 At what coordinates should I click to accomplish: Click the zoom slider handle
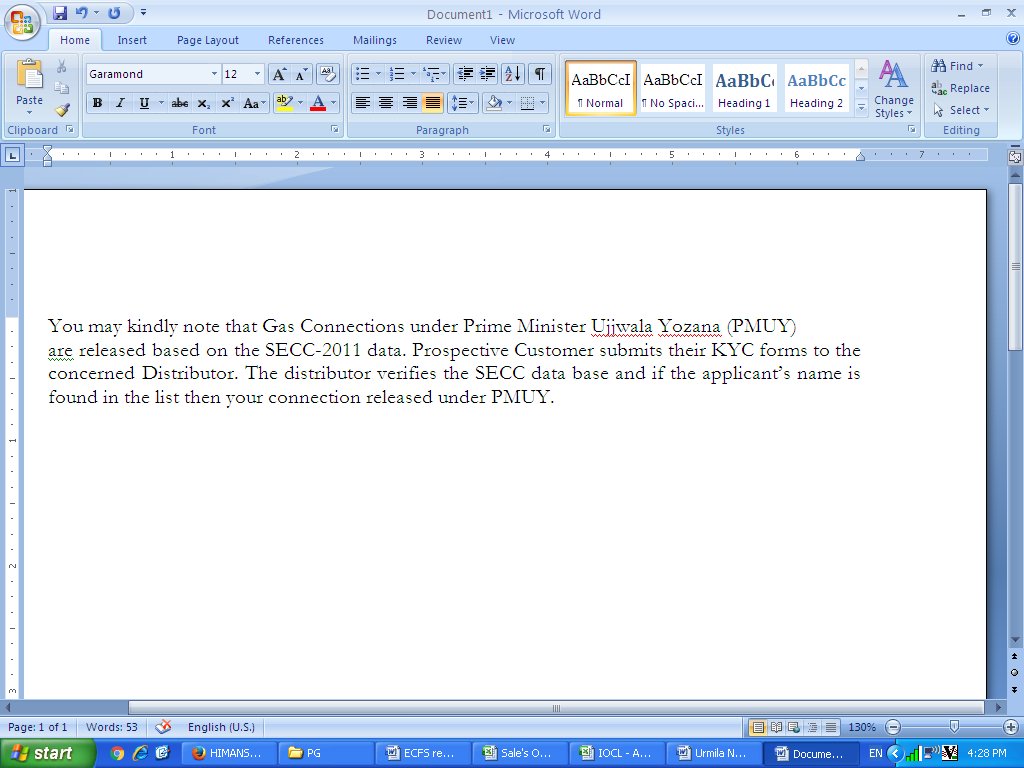[954, 727]
